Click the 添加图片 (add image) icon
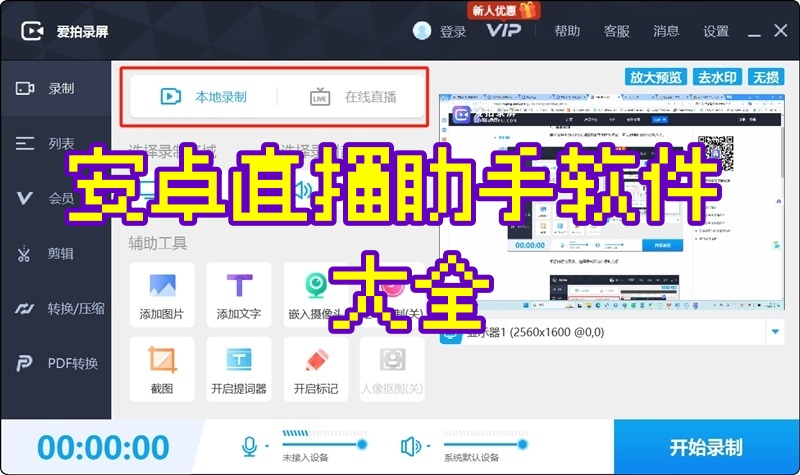The width and height of the screenshot is (800, 475). coord(161,285)
